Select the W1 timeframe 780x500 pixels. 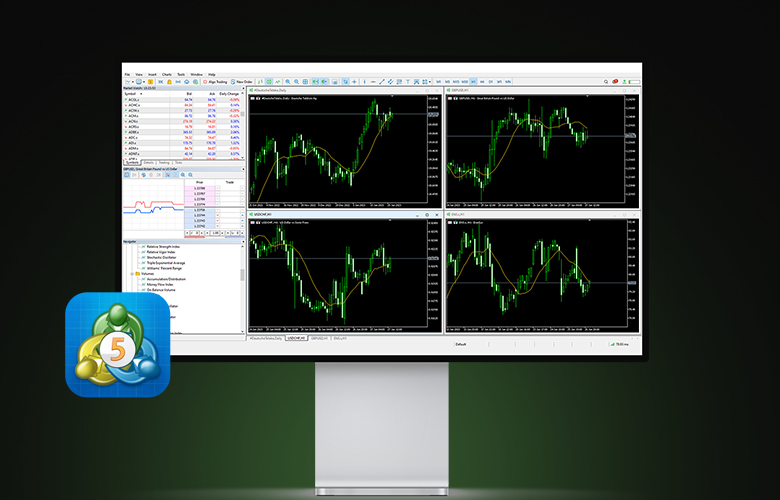click(499, 82)
